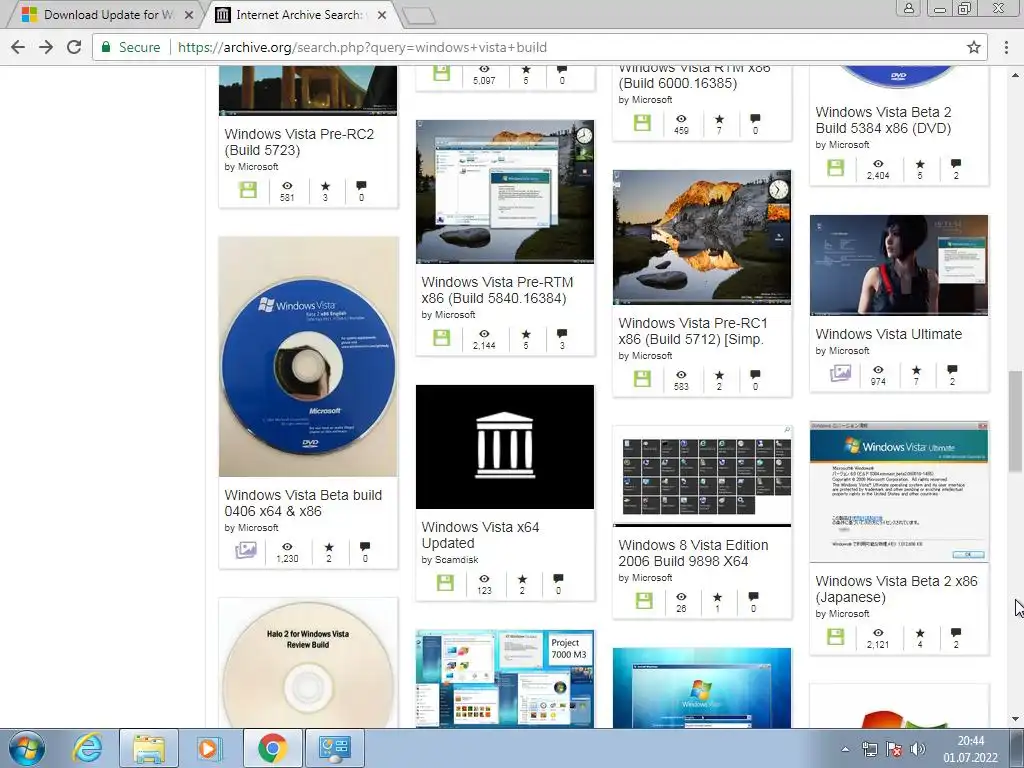Screen dimensions: 1024x768
Task: Open Windows Vista Beta build 0406 x64 & x86
Action: tap(303, 503)
